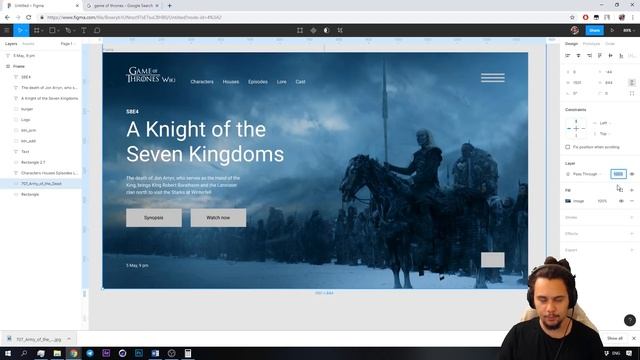
Task: Remove the Image fill with minus icon
Action: point(632,201)
